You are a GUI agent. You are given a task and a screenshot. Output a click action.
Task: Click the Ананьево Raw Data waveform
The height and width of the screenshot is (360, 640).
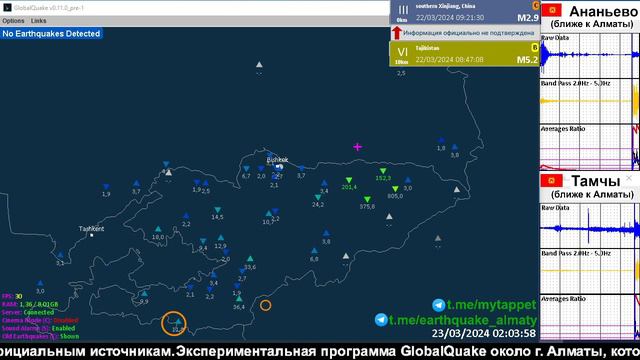[x=590, y=56]
